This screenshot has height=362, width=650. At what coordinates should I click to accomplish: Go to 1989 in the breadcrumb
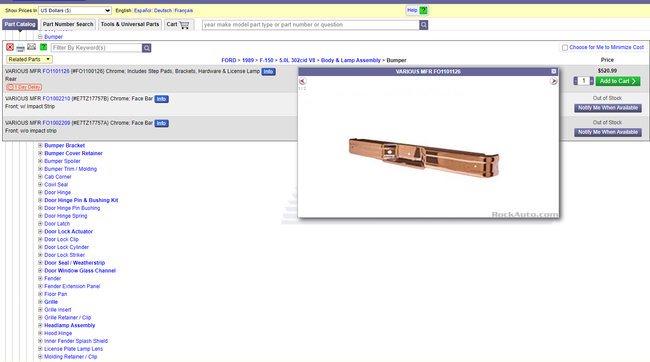coord(248,60)
